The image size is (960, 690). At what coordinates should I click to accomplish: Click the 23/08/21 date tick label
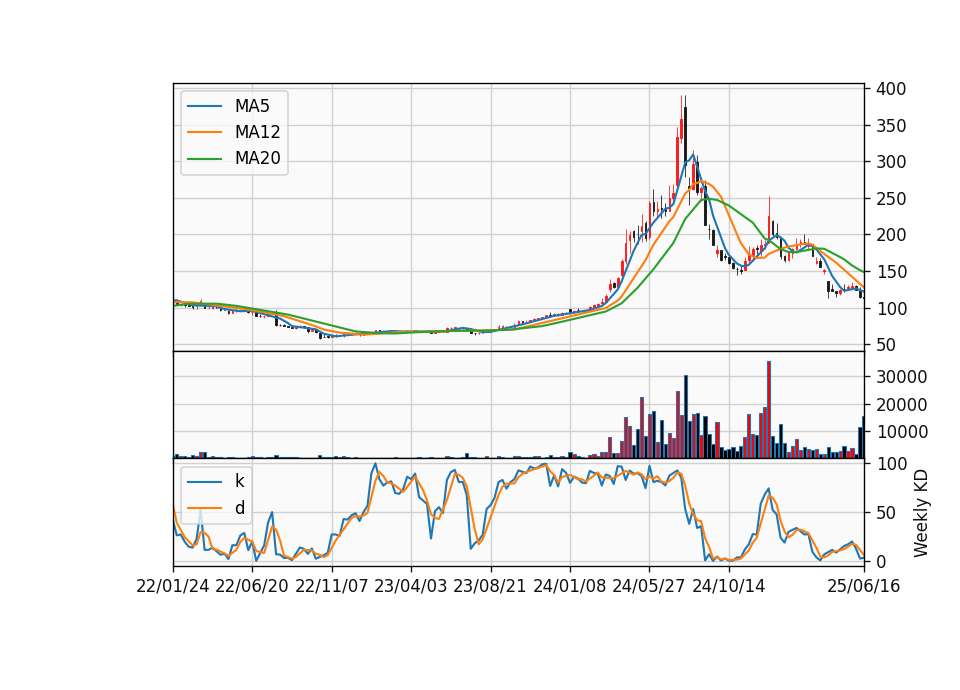490,587
